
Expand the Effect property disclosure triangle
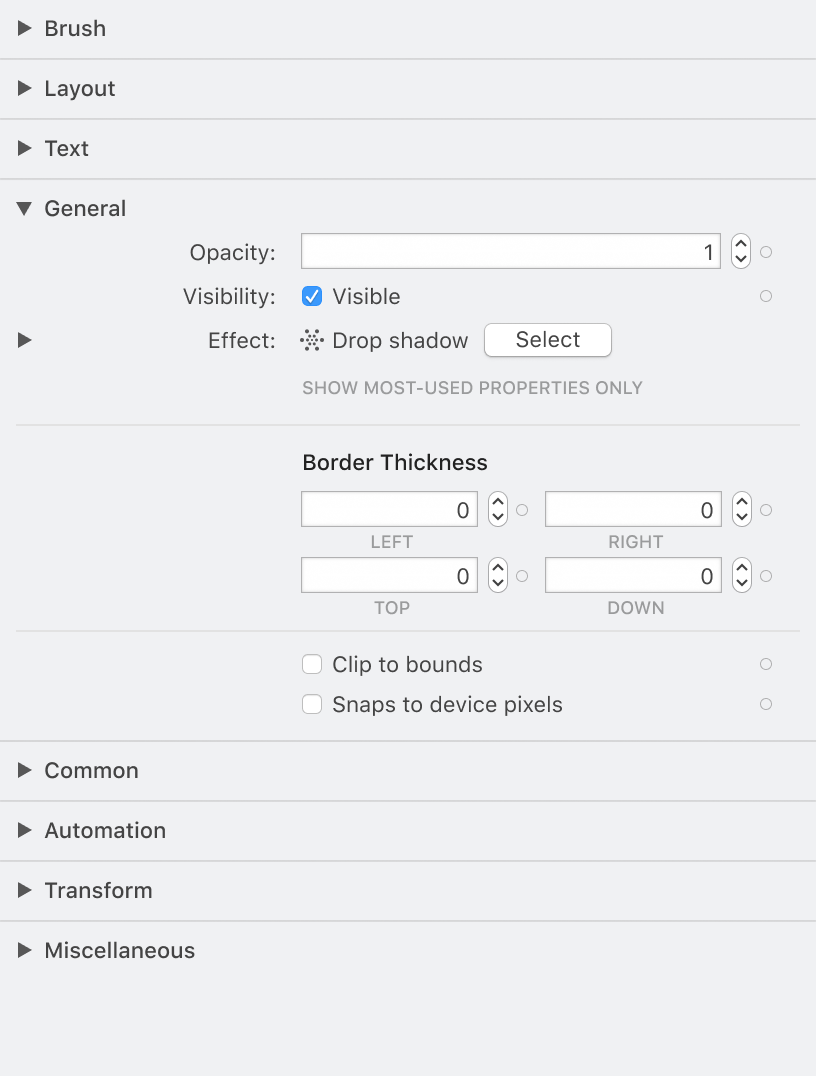pyautogui.click(x=24, y=340)
